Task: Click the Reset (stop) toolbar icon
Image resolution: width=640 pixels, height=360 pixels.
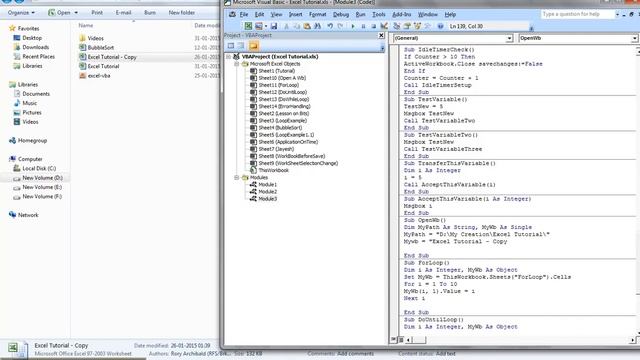Action: (373, 26)
